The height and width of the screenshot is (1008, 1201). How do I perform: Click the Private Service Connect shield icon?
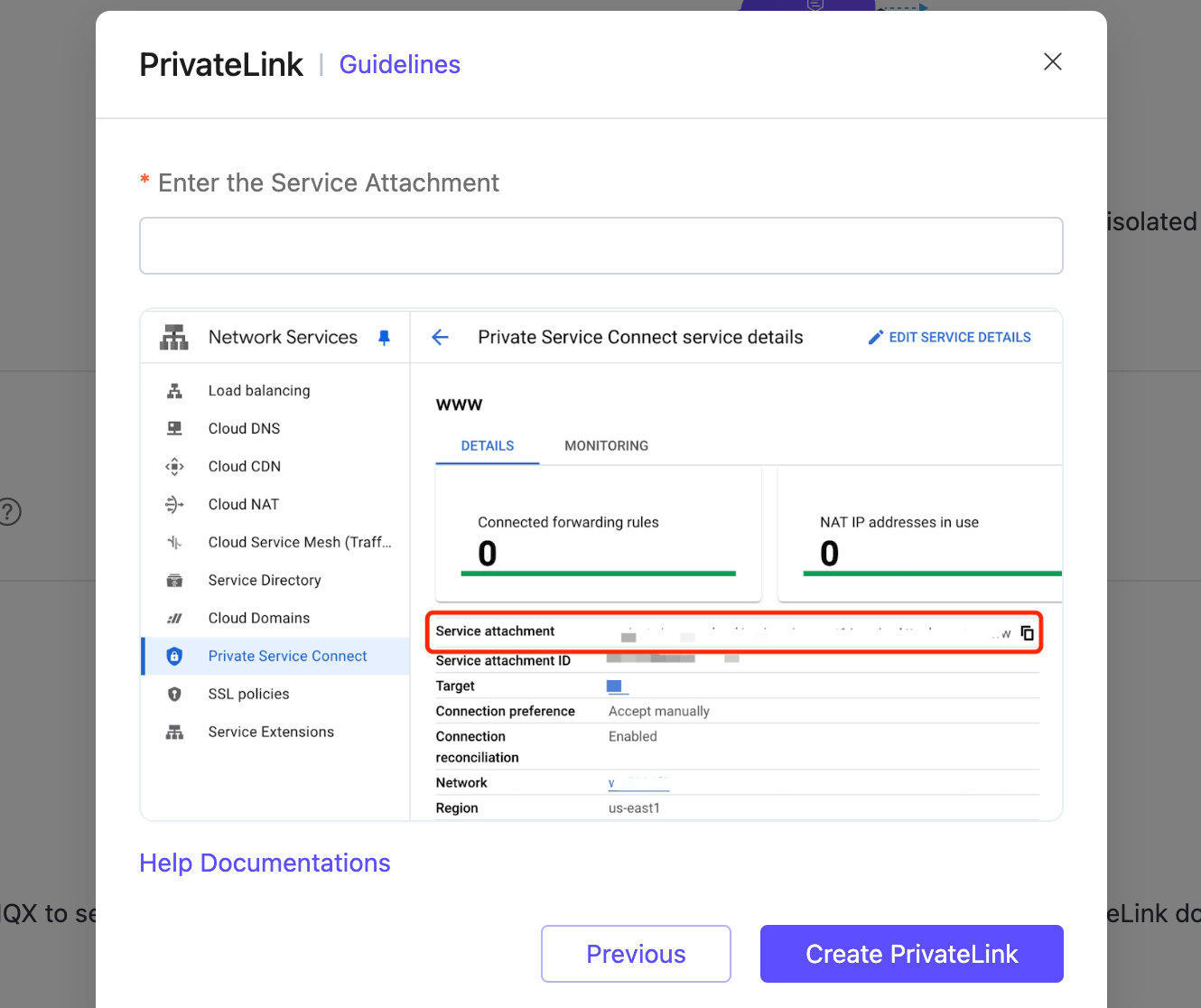pyautogui.click(x=174, y=656)
